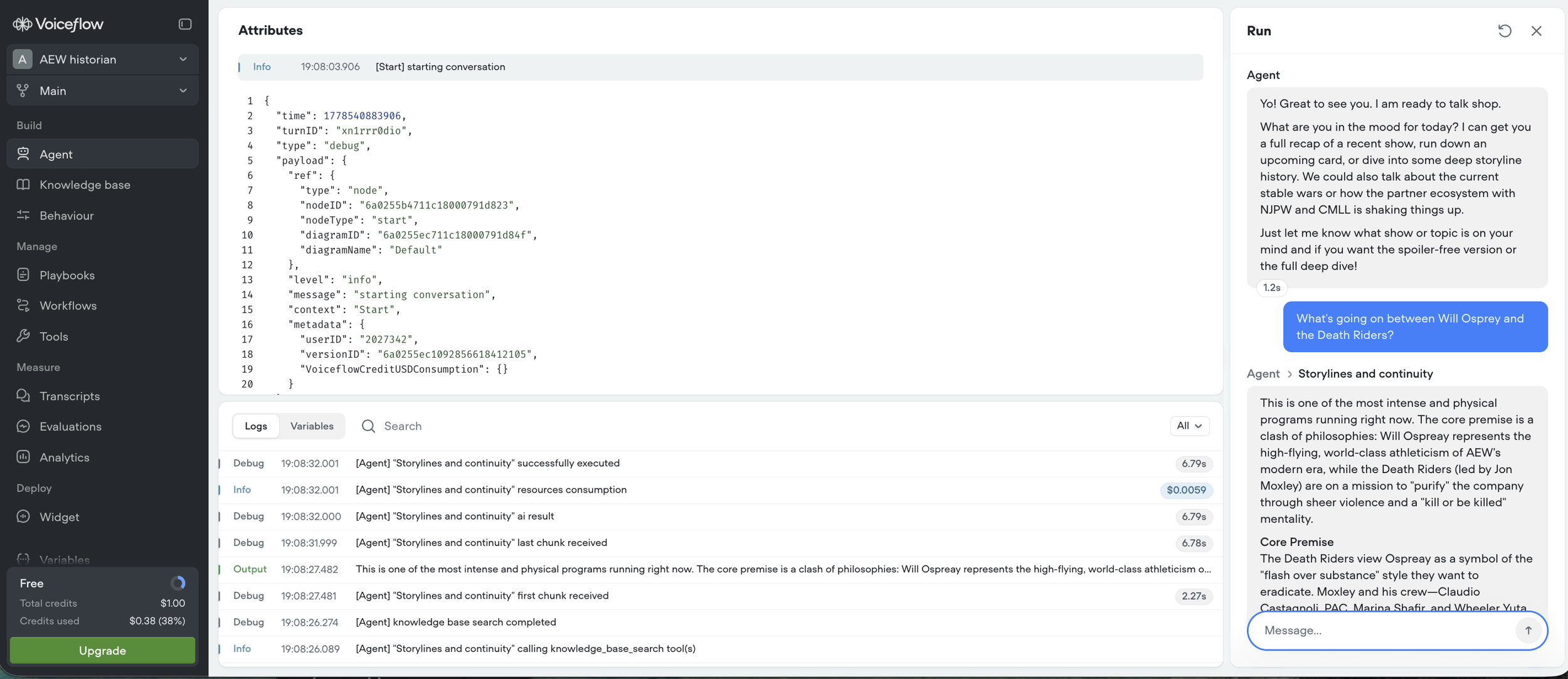Close the Run panel
Viewport: 1568px width, 679px height.
[x=1536, y=31]
